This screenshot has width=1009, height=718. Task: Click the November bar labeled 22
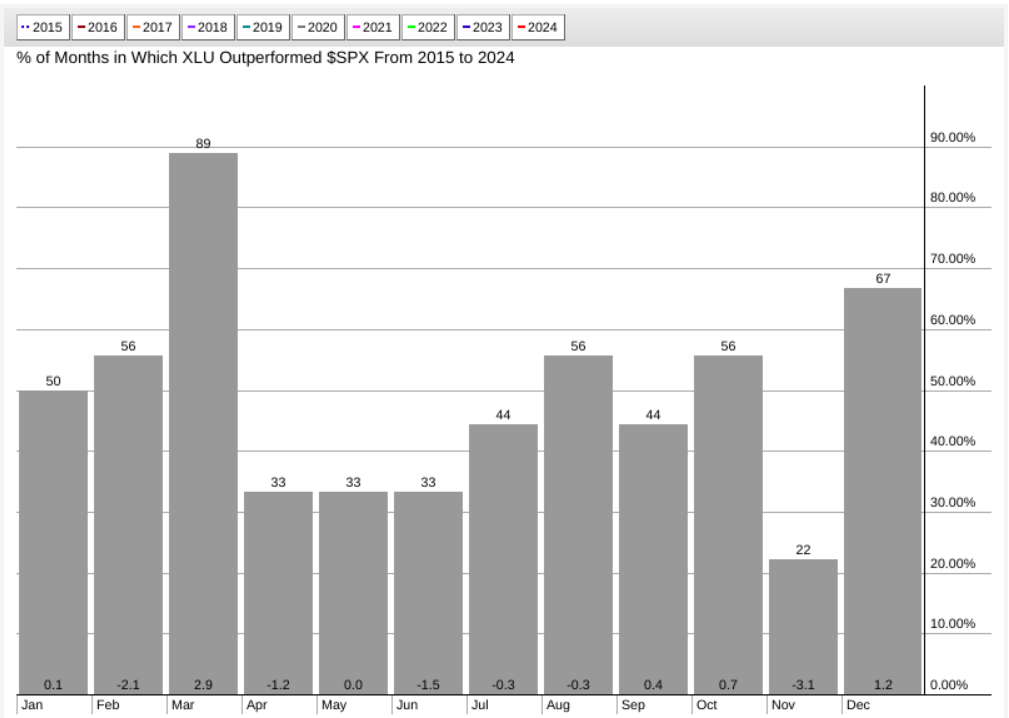(803, 627)
